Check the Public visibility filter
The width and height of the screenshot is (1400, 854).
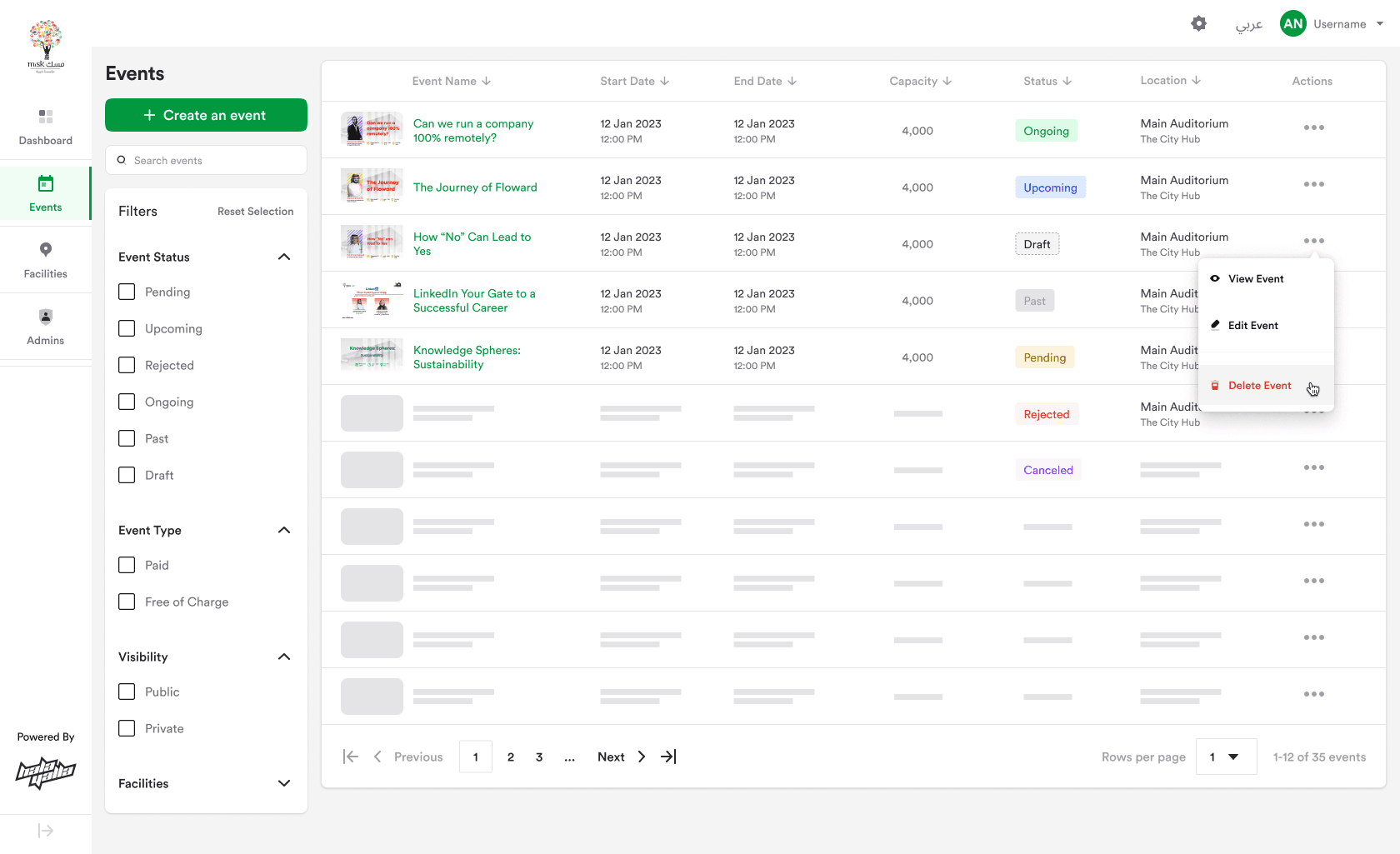(127, 692)
